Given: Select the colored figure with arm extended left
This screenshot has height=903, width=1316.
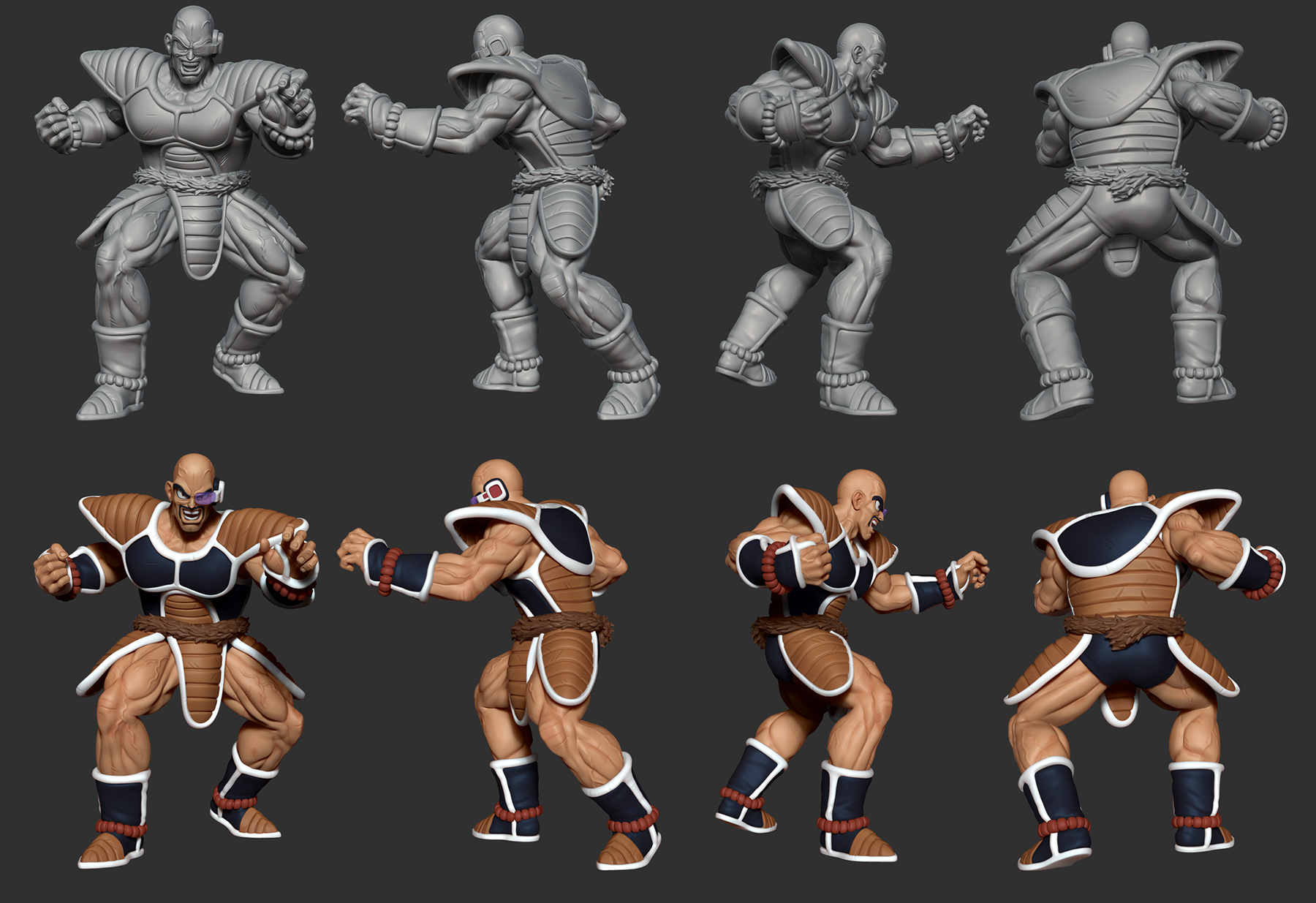Looking at the screenshot, I should 499,665.
